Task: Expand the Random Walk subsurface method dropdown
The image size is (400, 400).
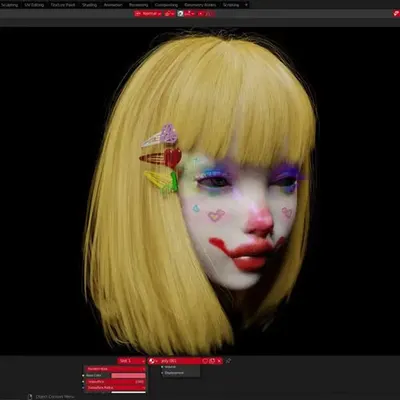Action: [x=115, y=369]
